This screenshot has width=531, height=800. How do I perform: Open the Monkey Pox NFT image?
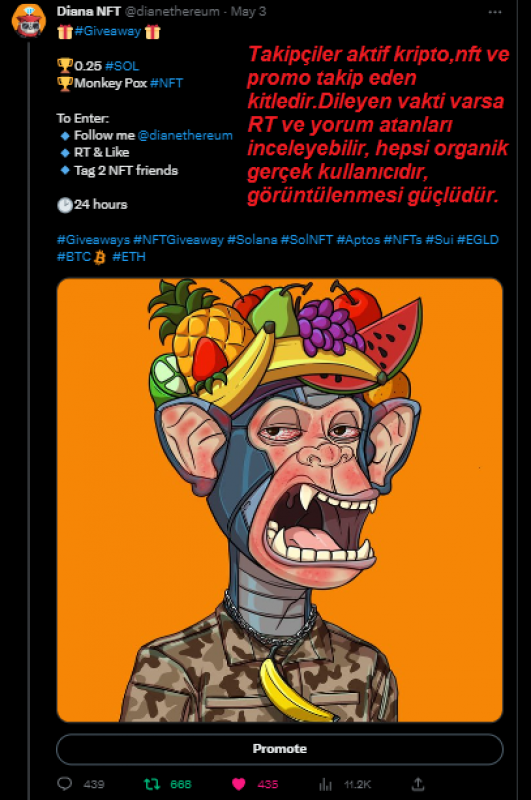coord(280,500)
